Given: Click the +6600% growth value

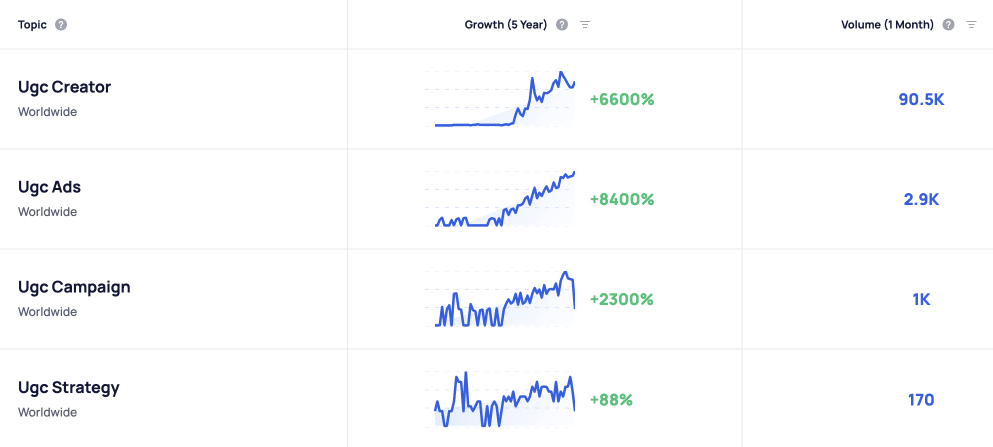Looking at the screenshot, I should point(622,99).
